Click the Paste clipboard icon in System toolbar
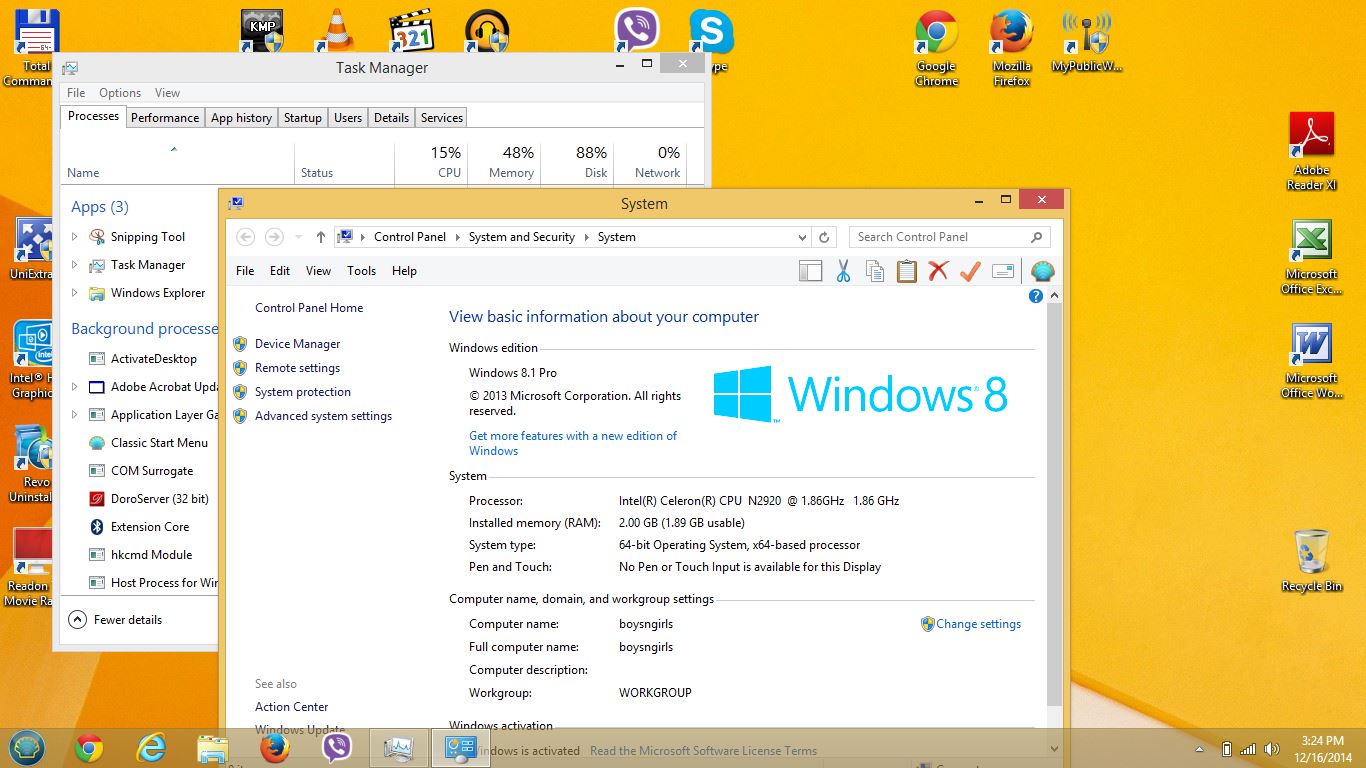Image resolution: width=1366 pixels, height=768 pixels. pos(907,271)
